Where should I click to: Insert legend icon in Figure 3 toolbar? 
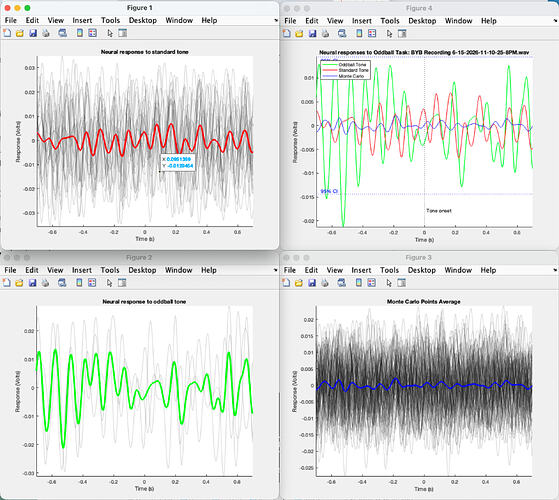(x=371, y=283)
